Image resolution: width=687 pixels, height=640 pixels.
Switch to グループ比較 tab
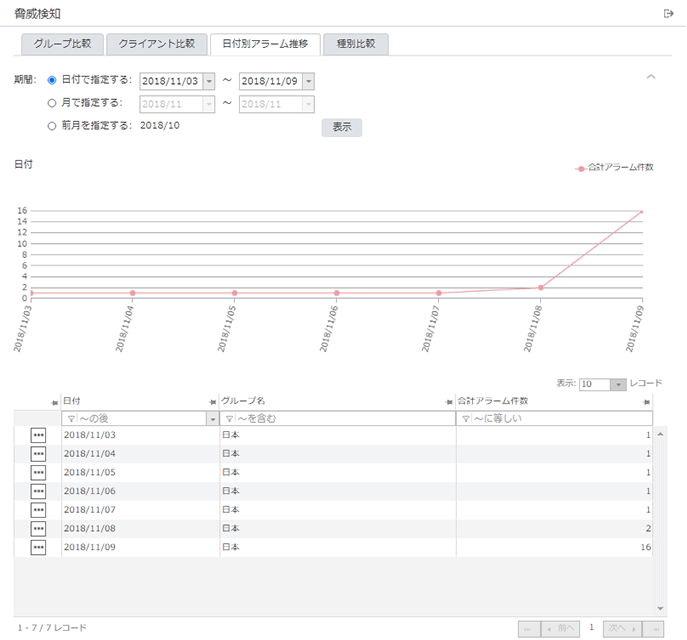pos(62,44)
